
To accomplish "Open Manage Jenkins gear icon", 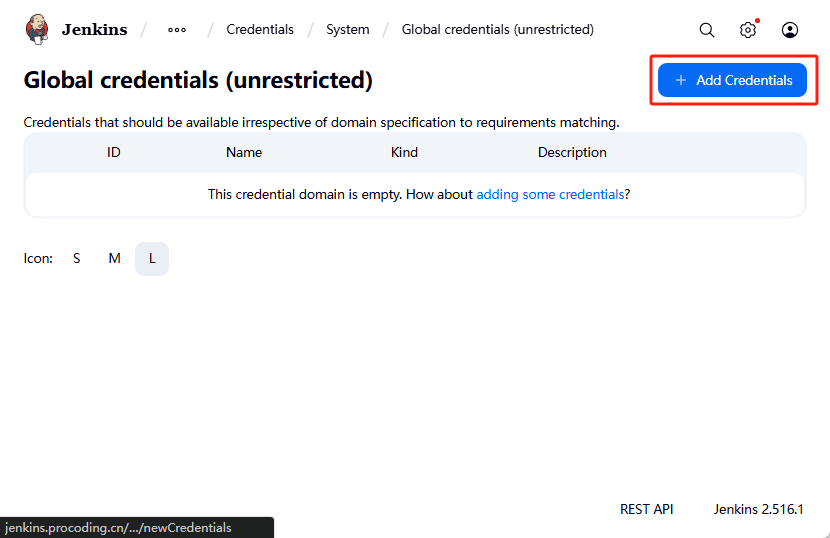I will coord(748,30).
